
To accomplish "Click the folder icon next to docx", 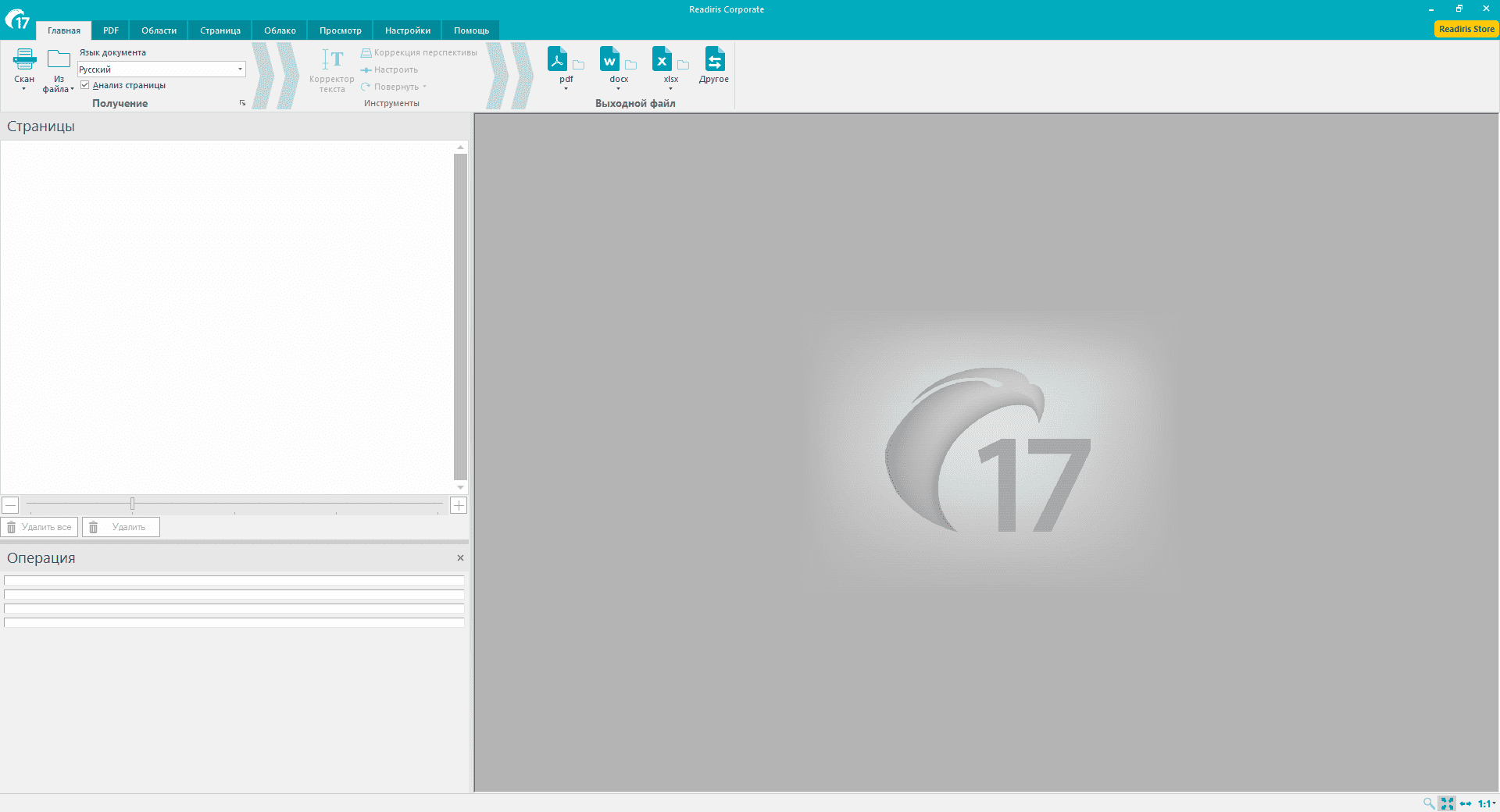I will pyautogui.click(x=630, y=65).
